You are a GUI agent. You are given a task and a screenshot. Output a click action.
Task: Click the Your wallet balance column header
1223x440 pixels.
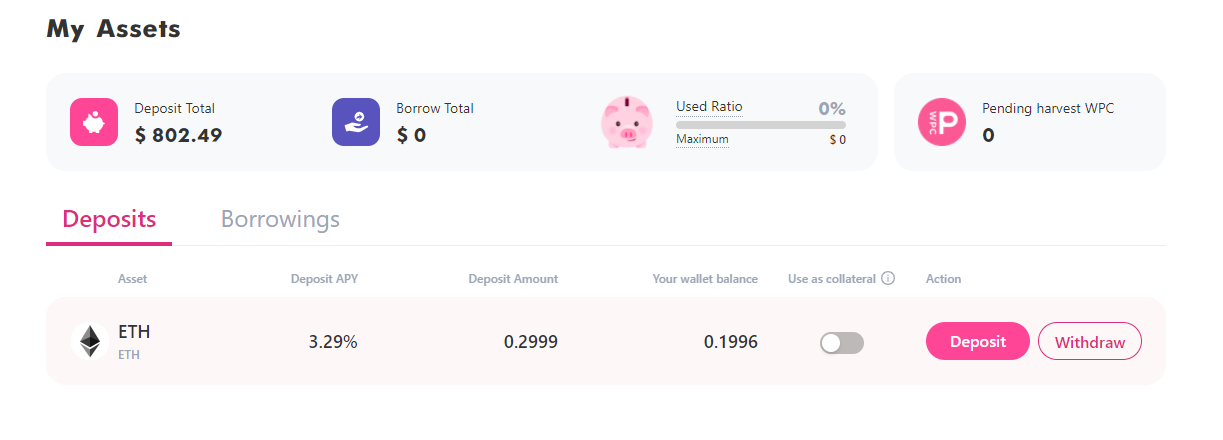click(x=705, y=279)
